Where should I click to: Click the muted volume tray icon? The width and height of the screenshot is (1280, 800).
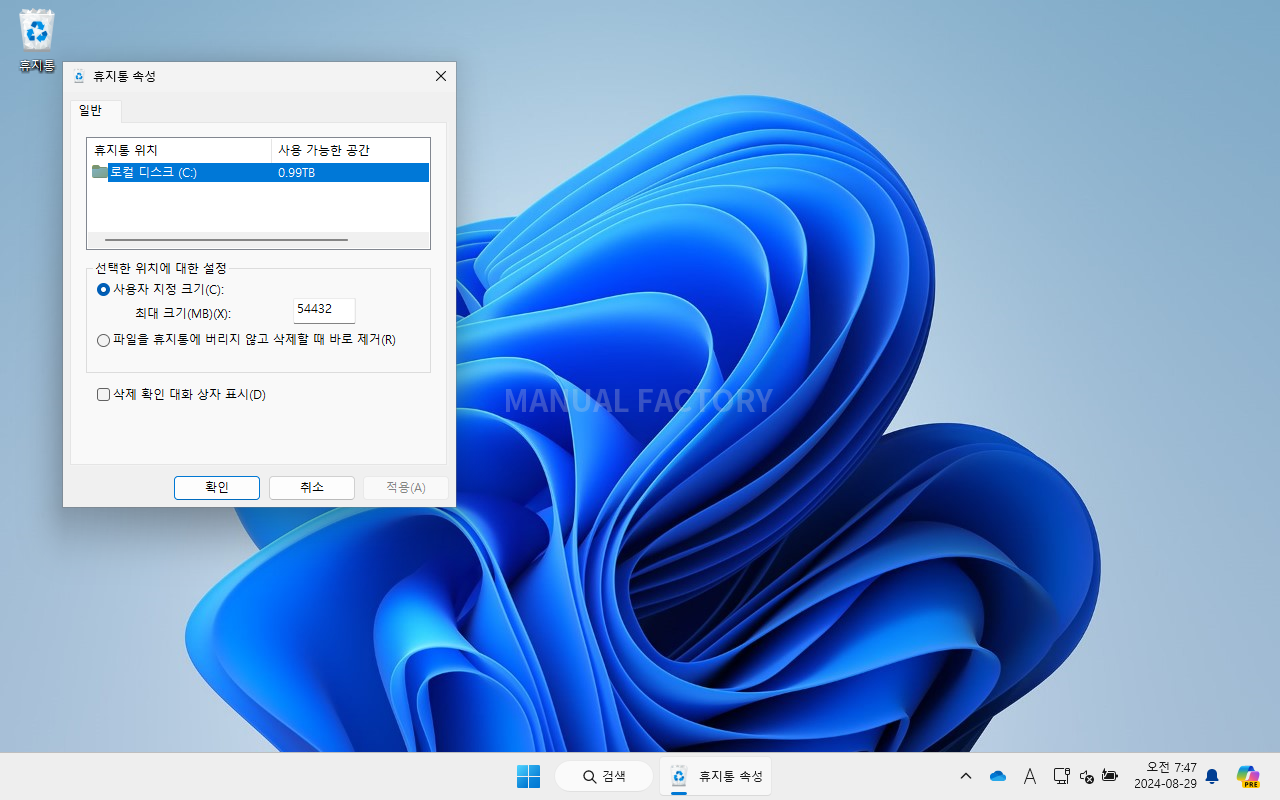tap(1087, 776)
